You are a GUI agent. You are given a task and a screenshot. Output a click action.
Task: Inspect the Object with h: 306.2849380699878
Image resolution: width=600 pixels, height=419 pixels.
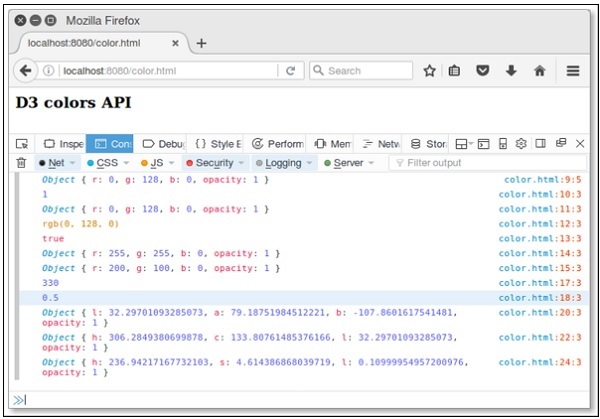click(249, 342)
